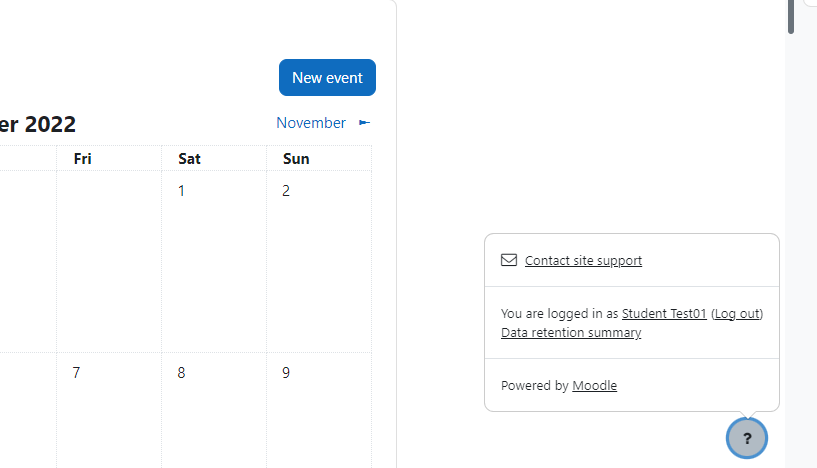
Task: Click the next-month arrow icon beside November
Action: pyautogui.click(x=364, y=123)
